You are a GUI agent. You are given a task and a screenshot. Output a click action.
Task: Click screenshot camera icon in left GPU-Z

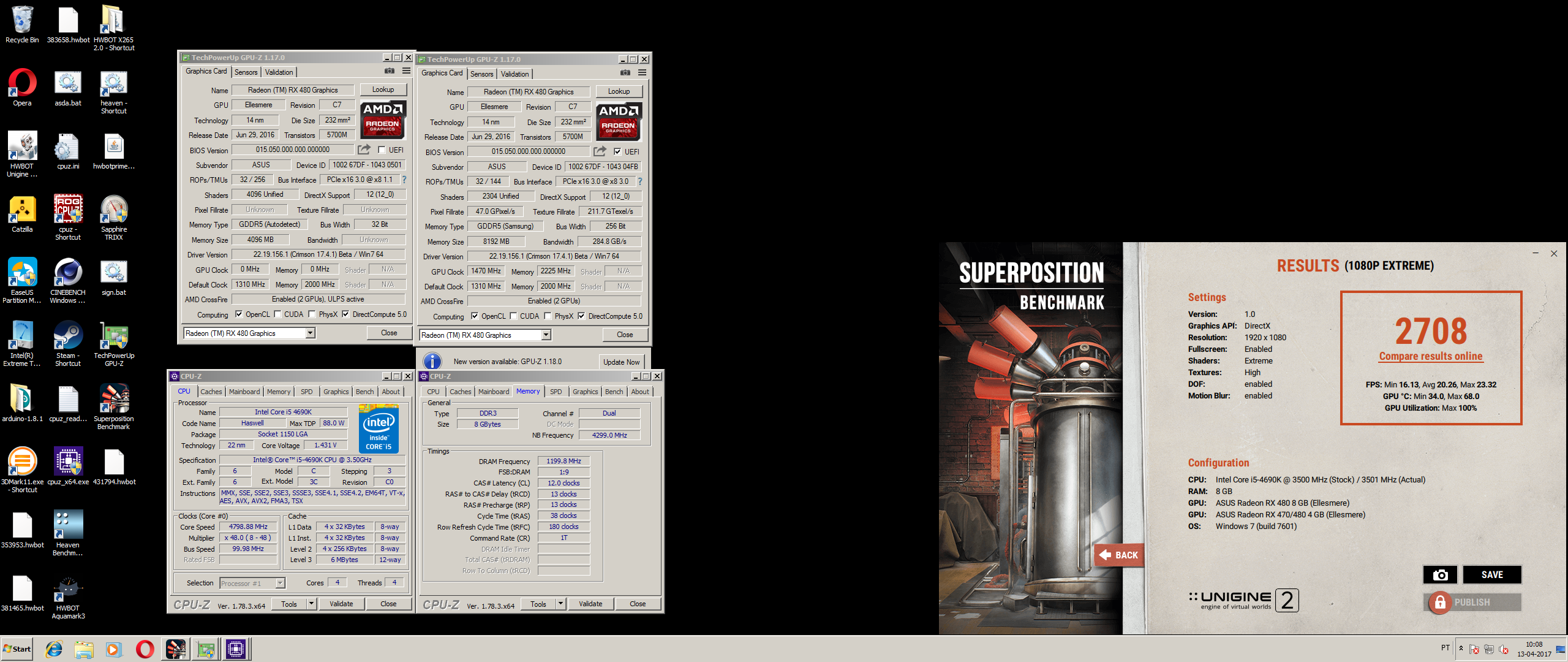(389, 71)
